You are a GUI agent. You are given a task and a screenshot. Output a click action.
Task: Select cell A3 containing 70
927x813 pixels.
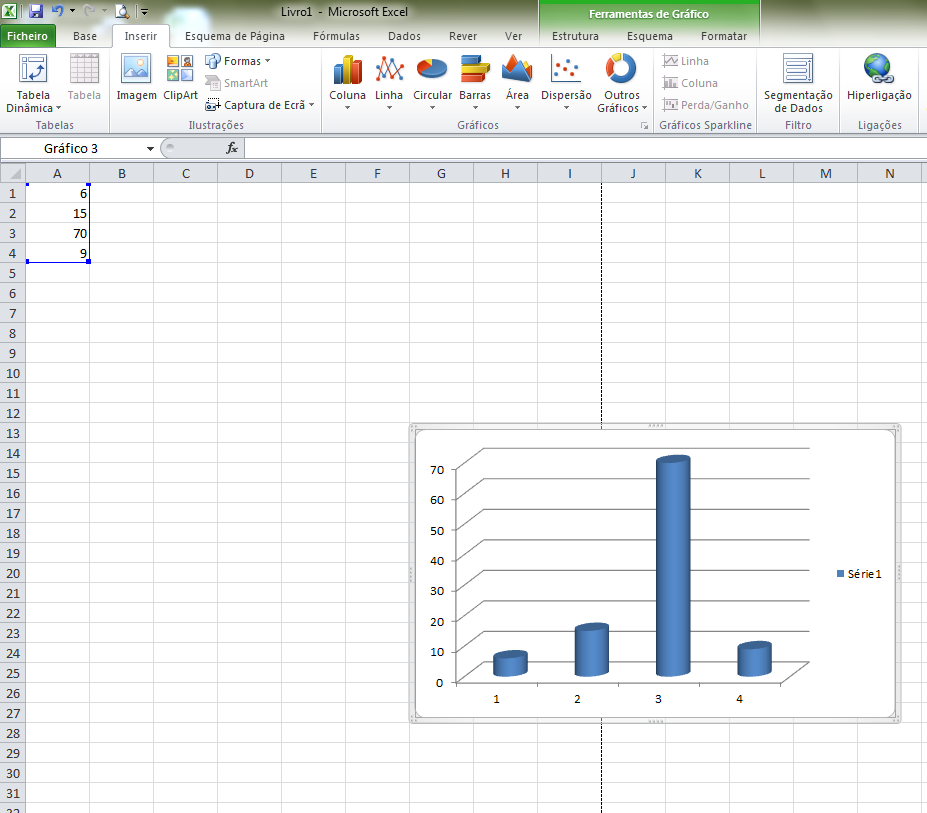(57, 234)
